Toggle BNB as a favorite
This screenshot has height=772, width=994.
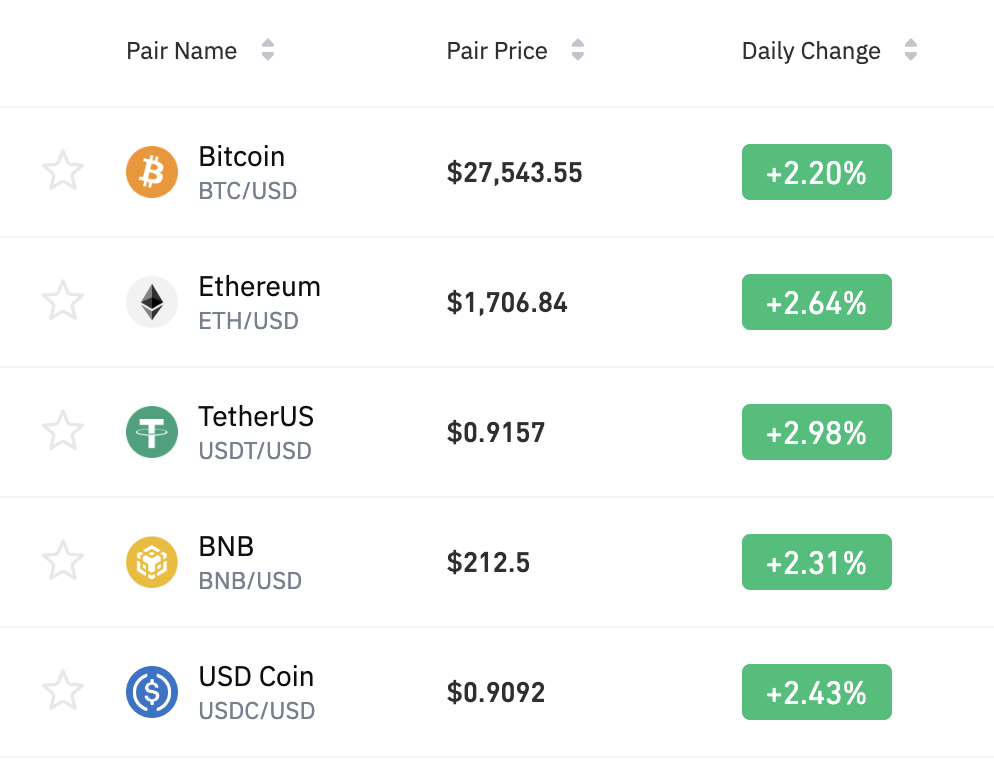click(63, 561)
